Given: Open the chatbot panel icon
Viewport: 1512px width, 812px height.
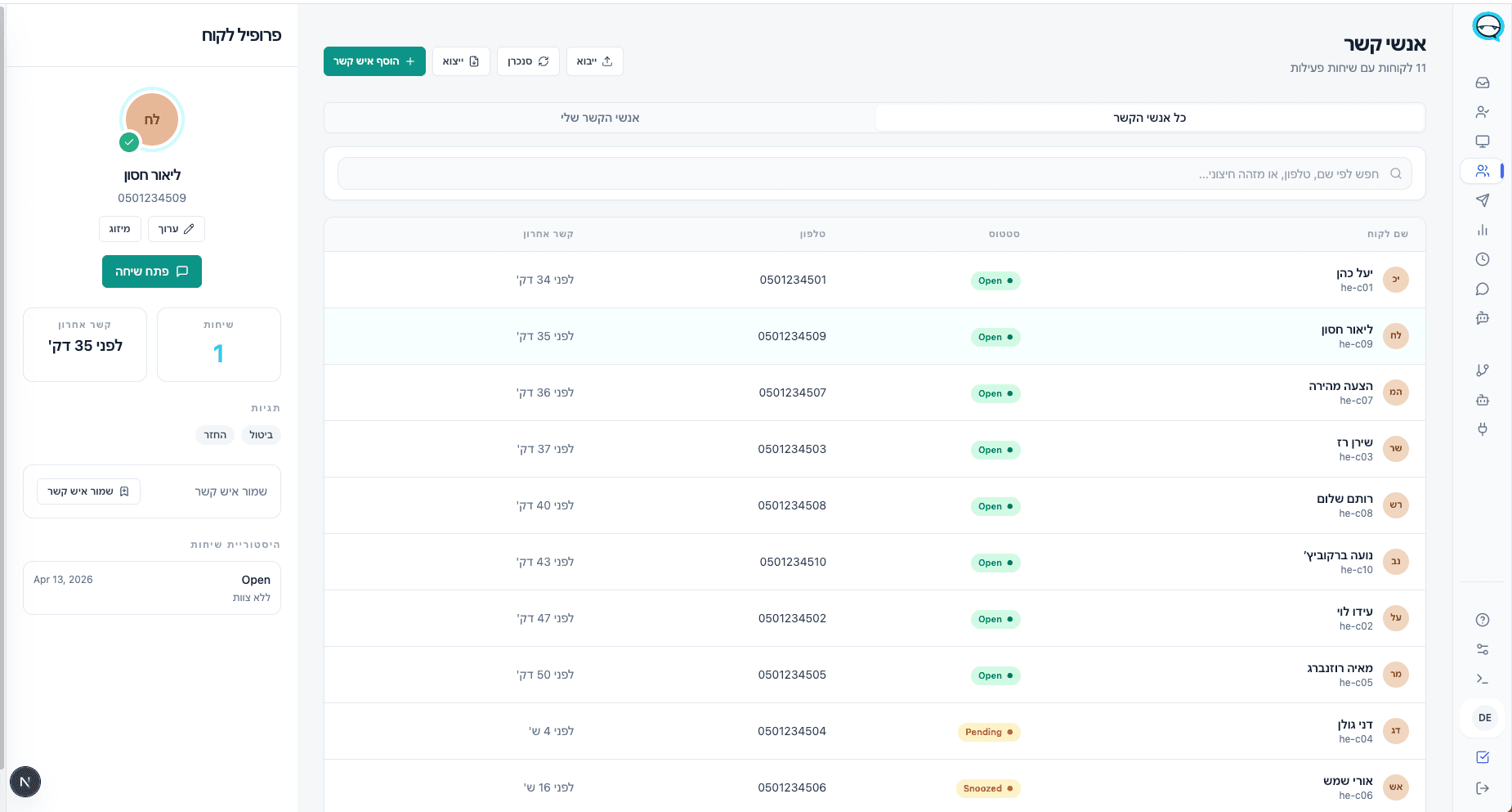Looking at the screenshot, I should pos(1483,318).
